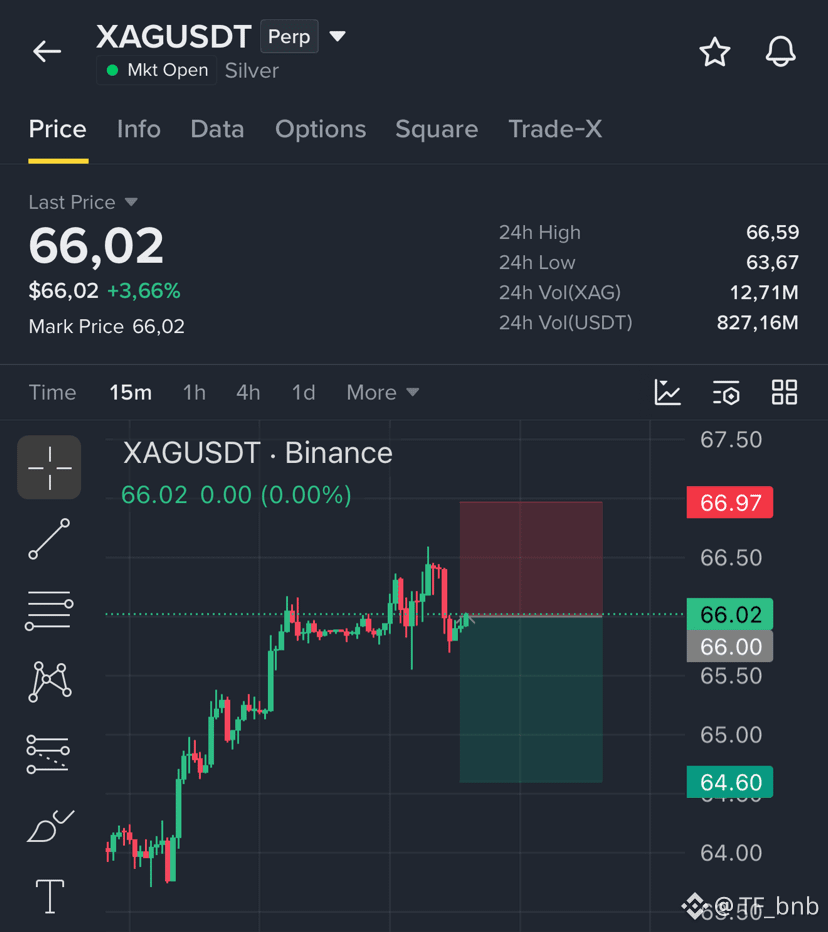828x932 pixels.
Task: Switch to the Price tab
Action: pyautogui.click(x=58, y=129)
